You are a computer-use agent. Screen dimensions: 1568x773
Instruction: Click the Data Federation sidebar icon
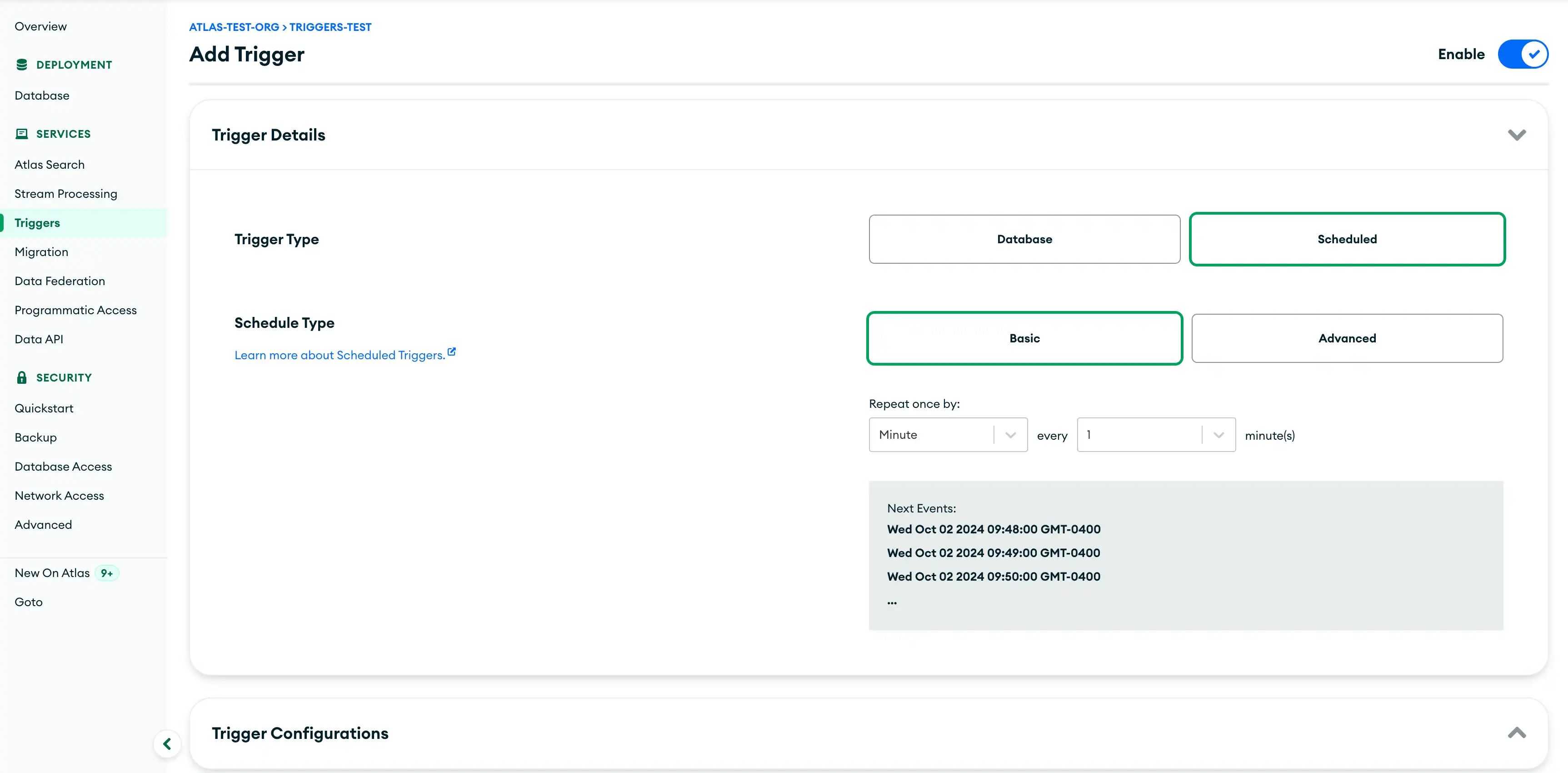[x=60, y=281]
